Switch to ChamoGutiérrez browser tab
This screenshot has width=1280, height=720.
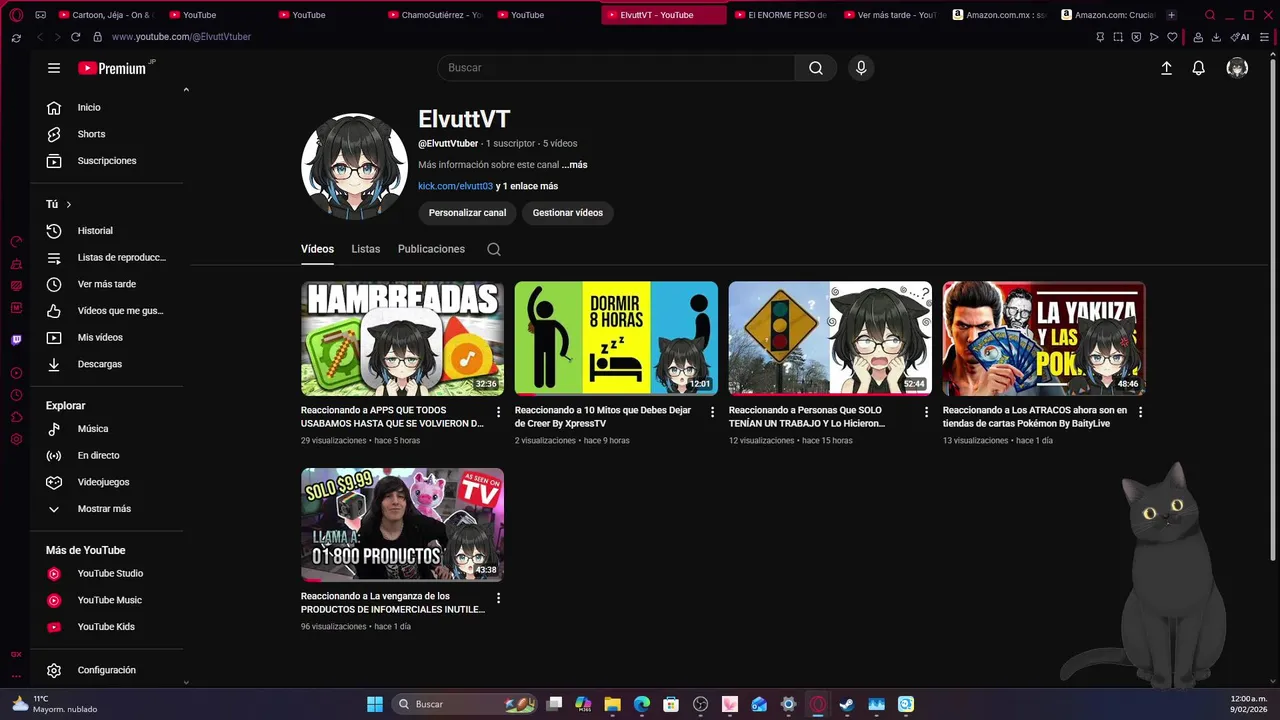pos(435,15)
